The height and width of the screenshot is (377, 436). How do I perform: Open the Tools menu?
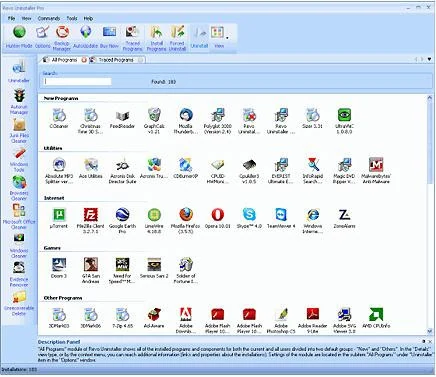coord(72,18)
